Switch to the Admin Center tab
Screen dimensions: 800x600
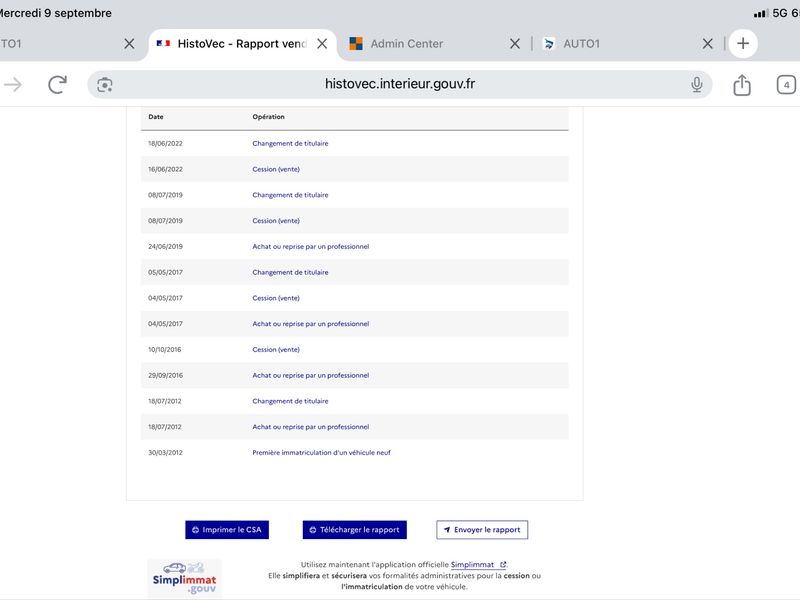pyautogui.click(x=407, y=44)
